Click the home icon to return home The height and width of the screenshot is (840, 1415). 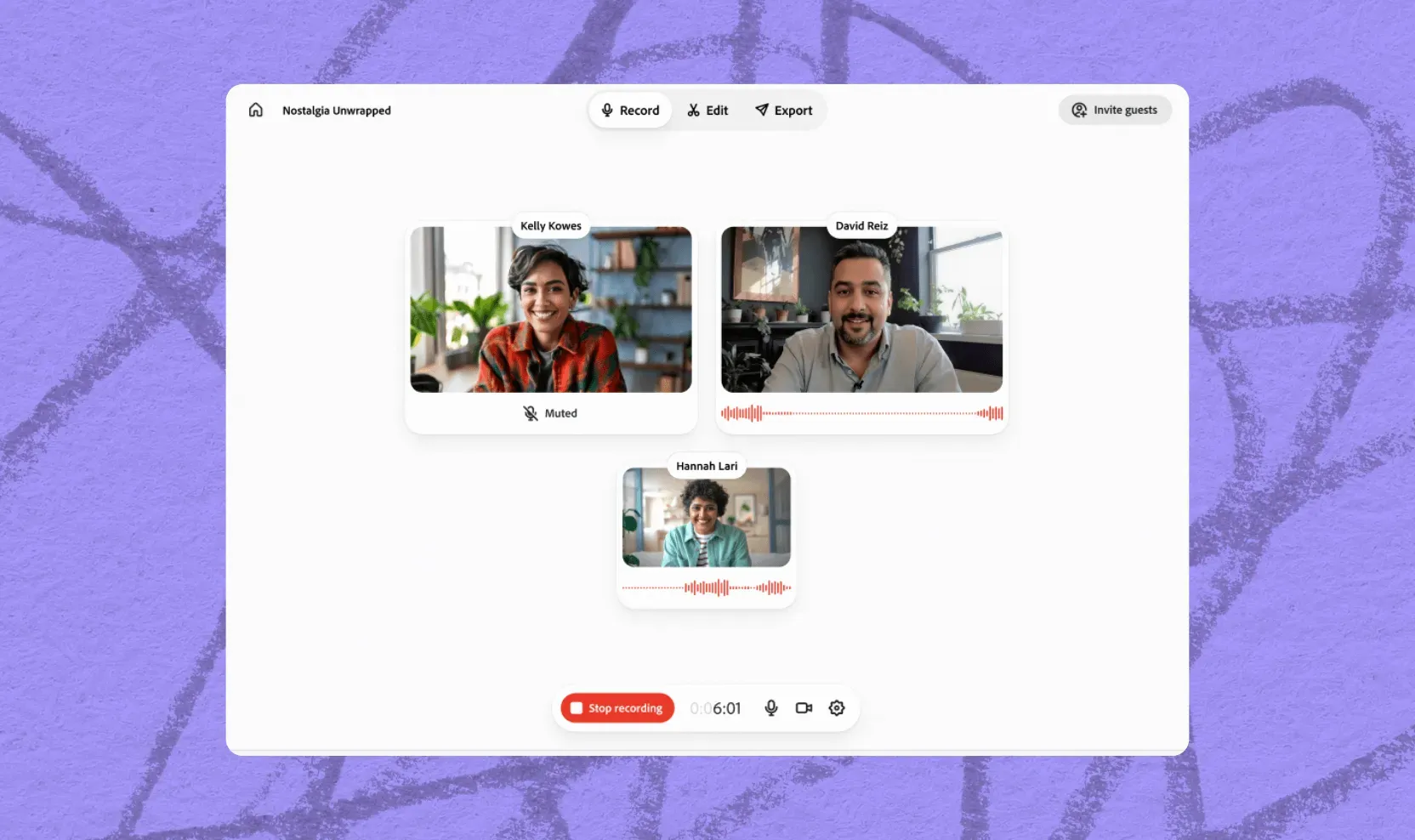256,110
